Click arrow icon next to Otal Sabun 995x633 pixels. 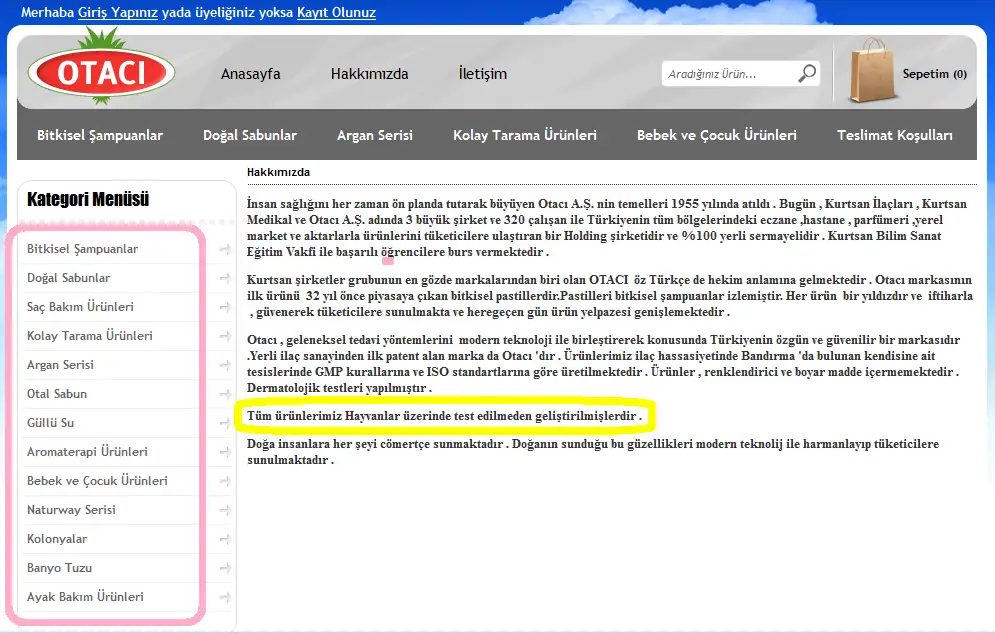[x=225, y=394]
